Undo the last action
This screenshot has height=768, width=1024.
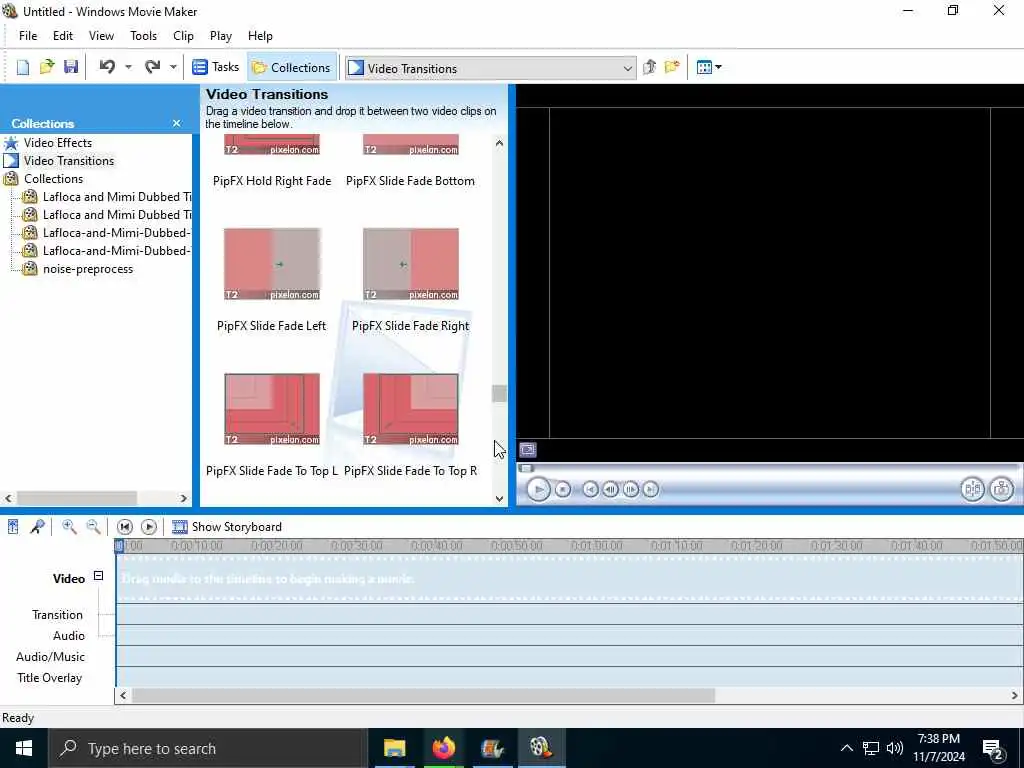point(107,67)
